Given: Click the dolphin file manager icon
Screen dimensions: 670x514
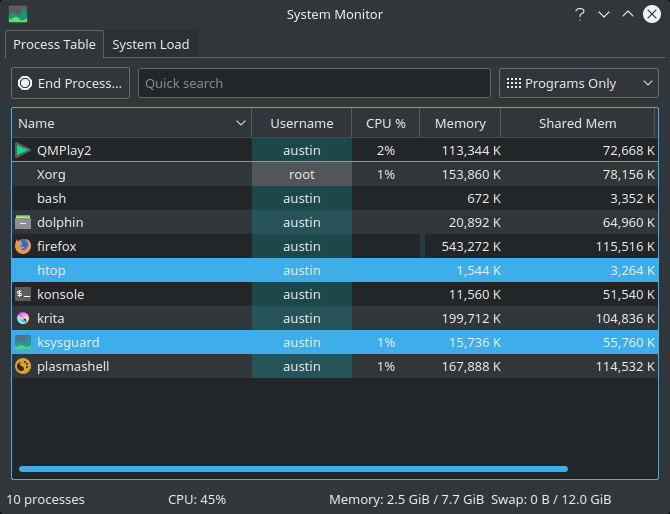Looking at the screenshot, I should click(23, 222).
